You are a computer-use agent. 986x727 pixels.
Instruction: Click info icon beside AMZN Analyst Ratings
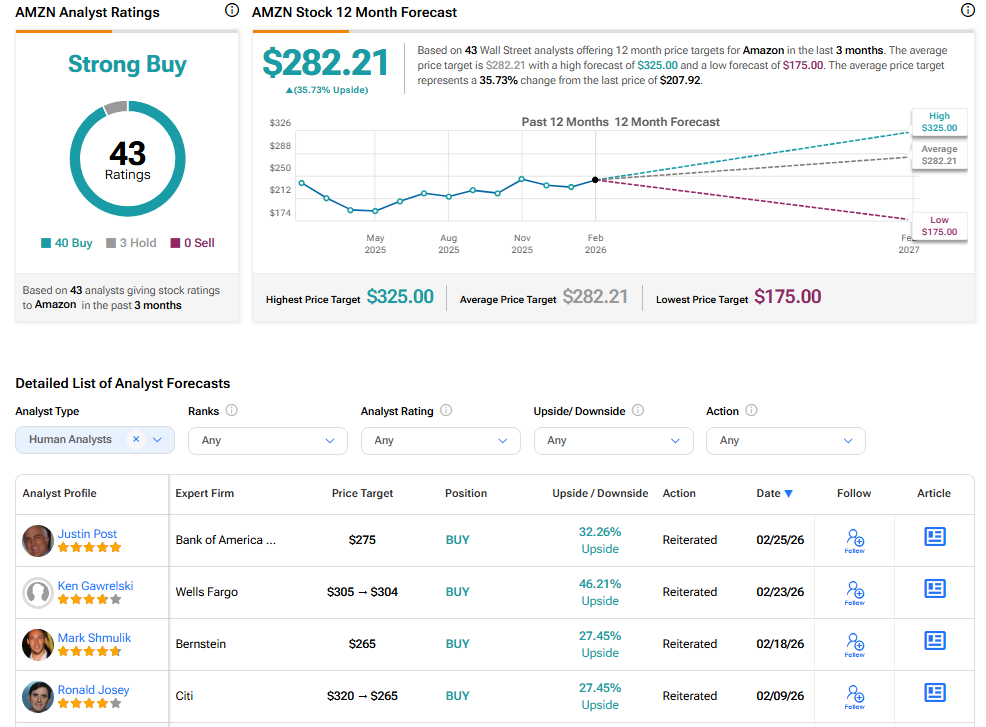tap(232, 11)
